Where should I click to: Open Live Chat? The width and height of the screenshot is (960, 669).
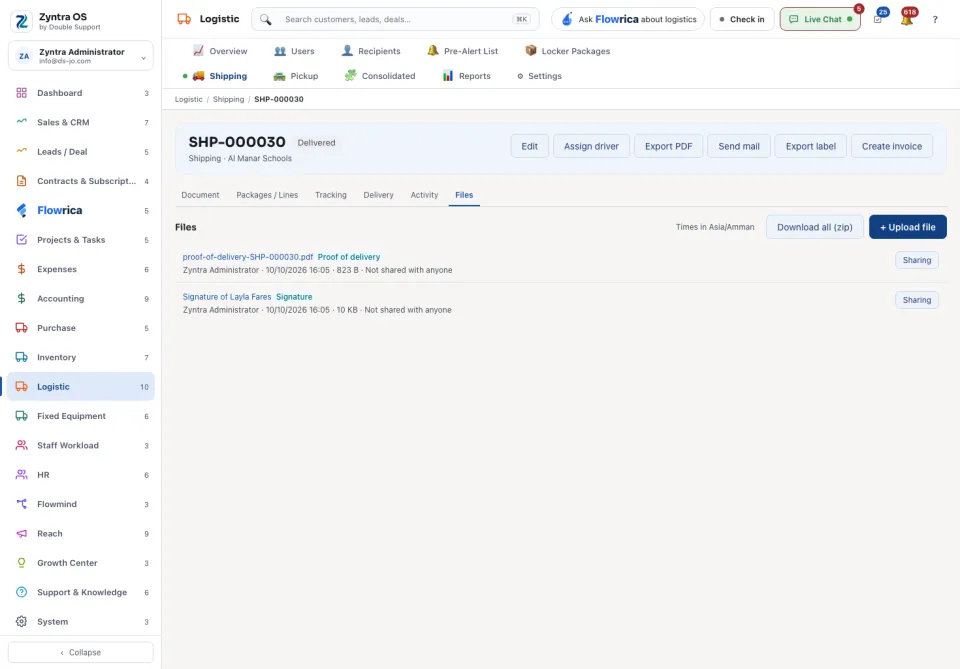pos(820,20)
